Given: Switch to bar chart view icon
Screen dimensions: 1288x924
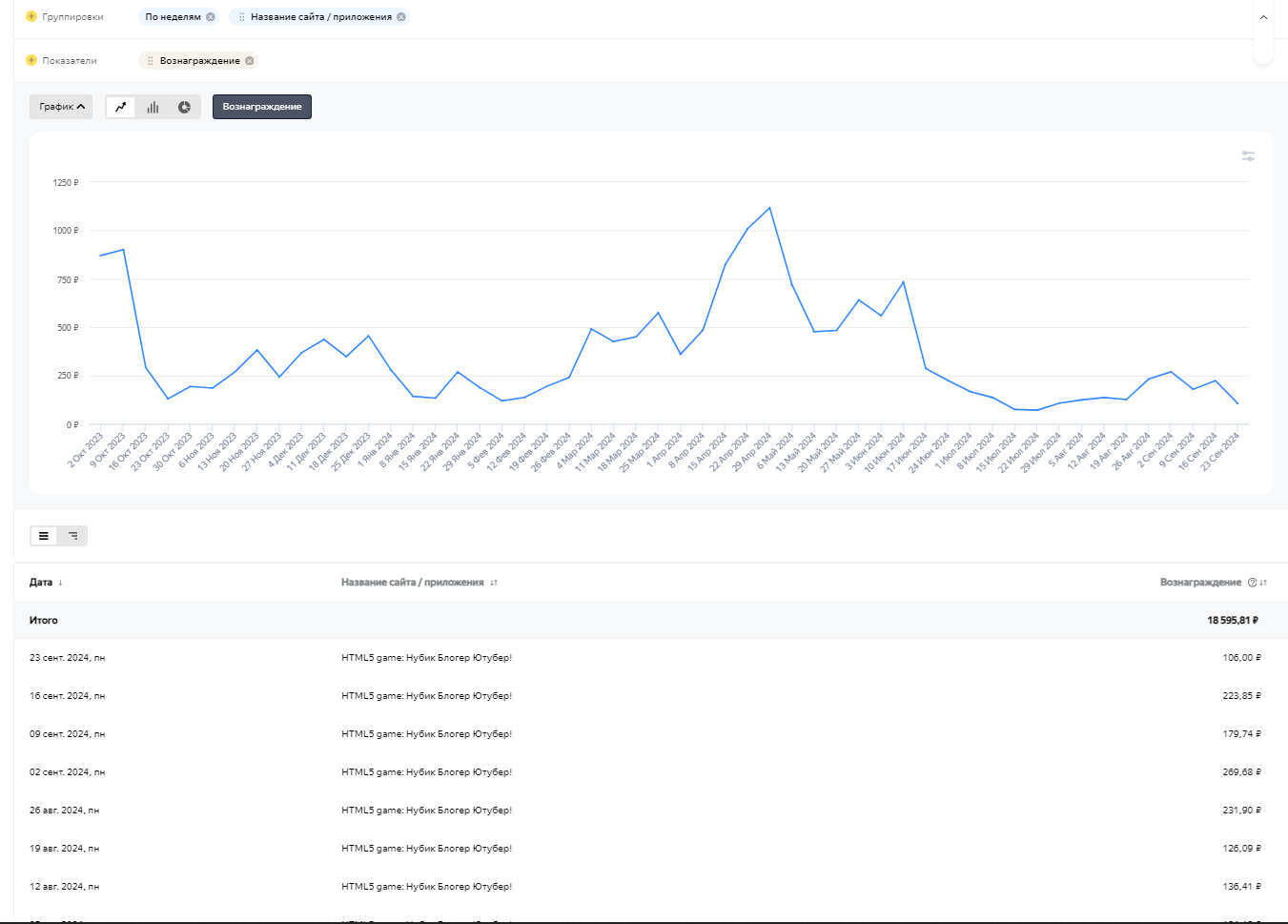Looking at the screenshot, I should click(x=153, y=107).
